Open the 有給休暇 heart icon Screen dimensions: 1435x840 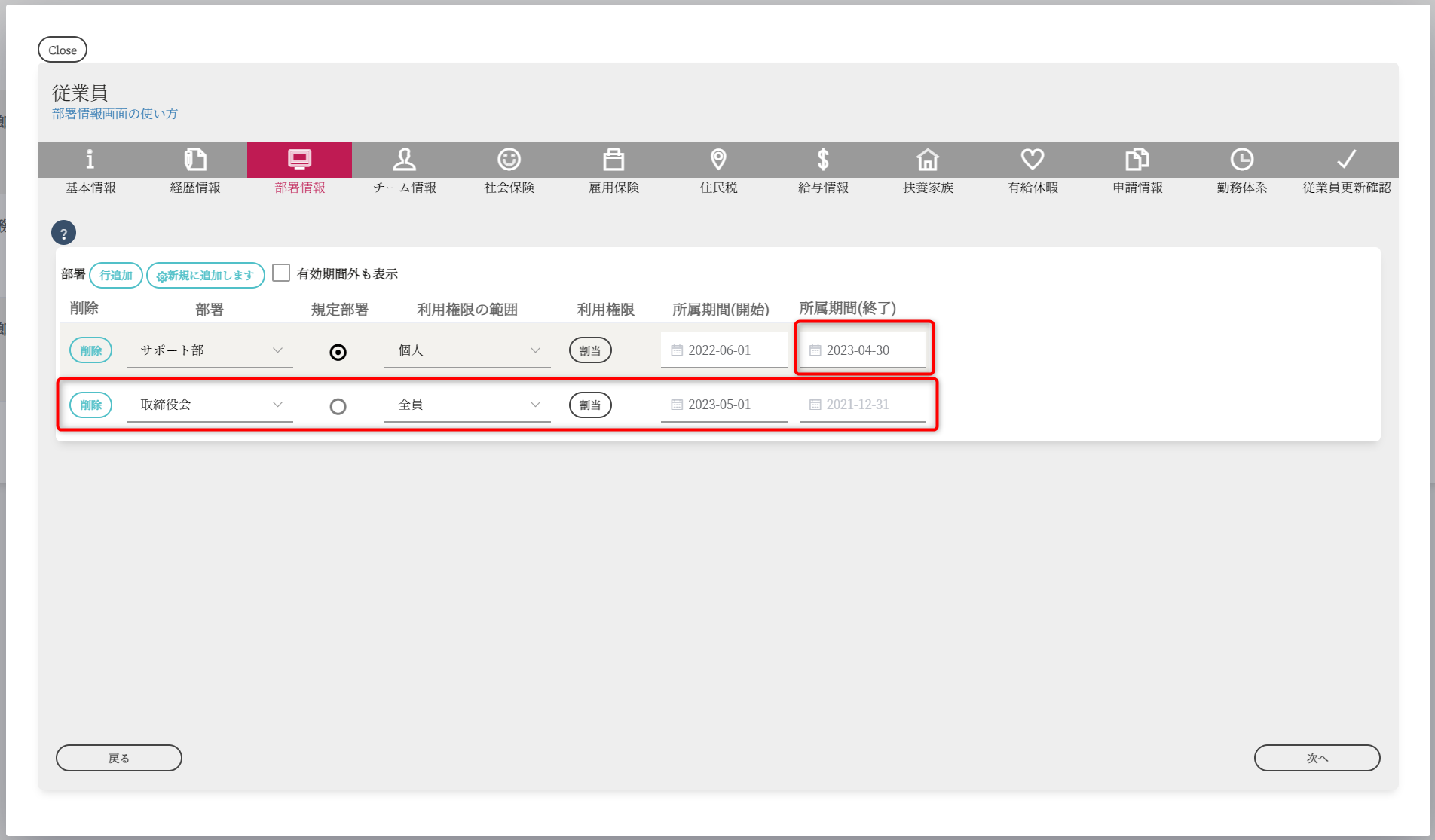(x=1033, y=160)
